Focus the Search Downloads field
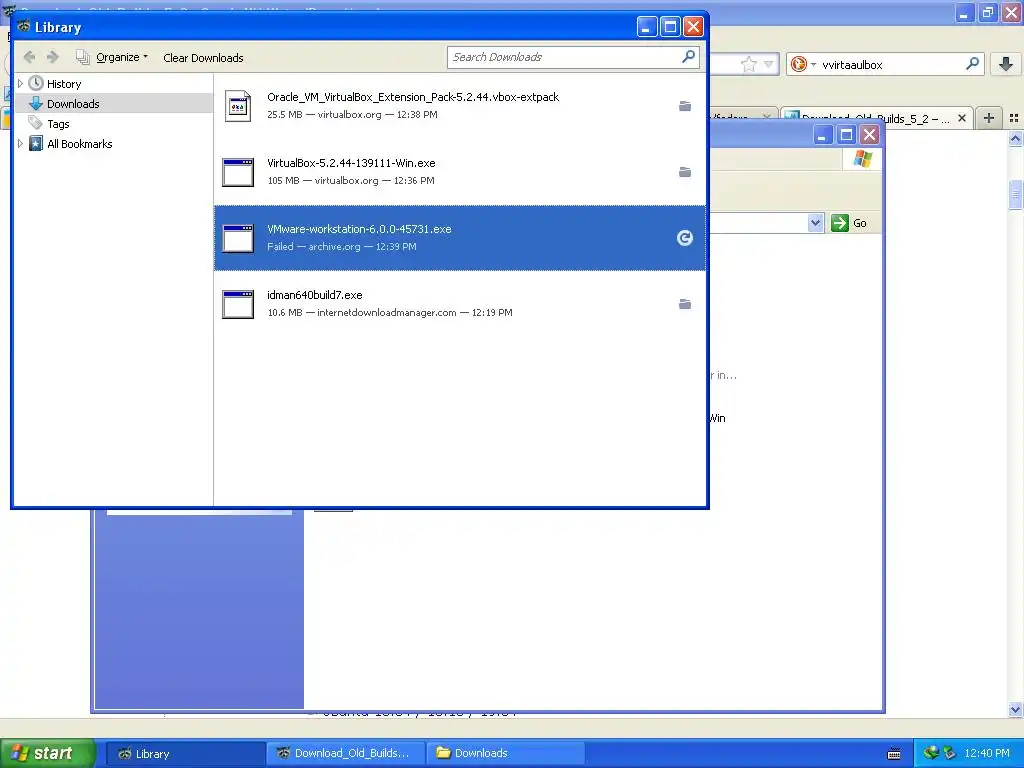The height and width of the screenshot is (768, 1024). (x=573, y=57)
